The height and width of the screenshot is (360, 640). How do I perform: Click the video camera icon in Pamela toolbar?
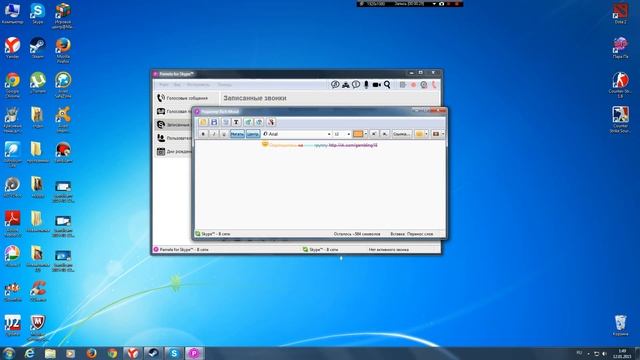click(x=377, y=84)
